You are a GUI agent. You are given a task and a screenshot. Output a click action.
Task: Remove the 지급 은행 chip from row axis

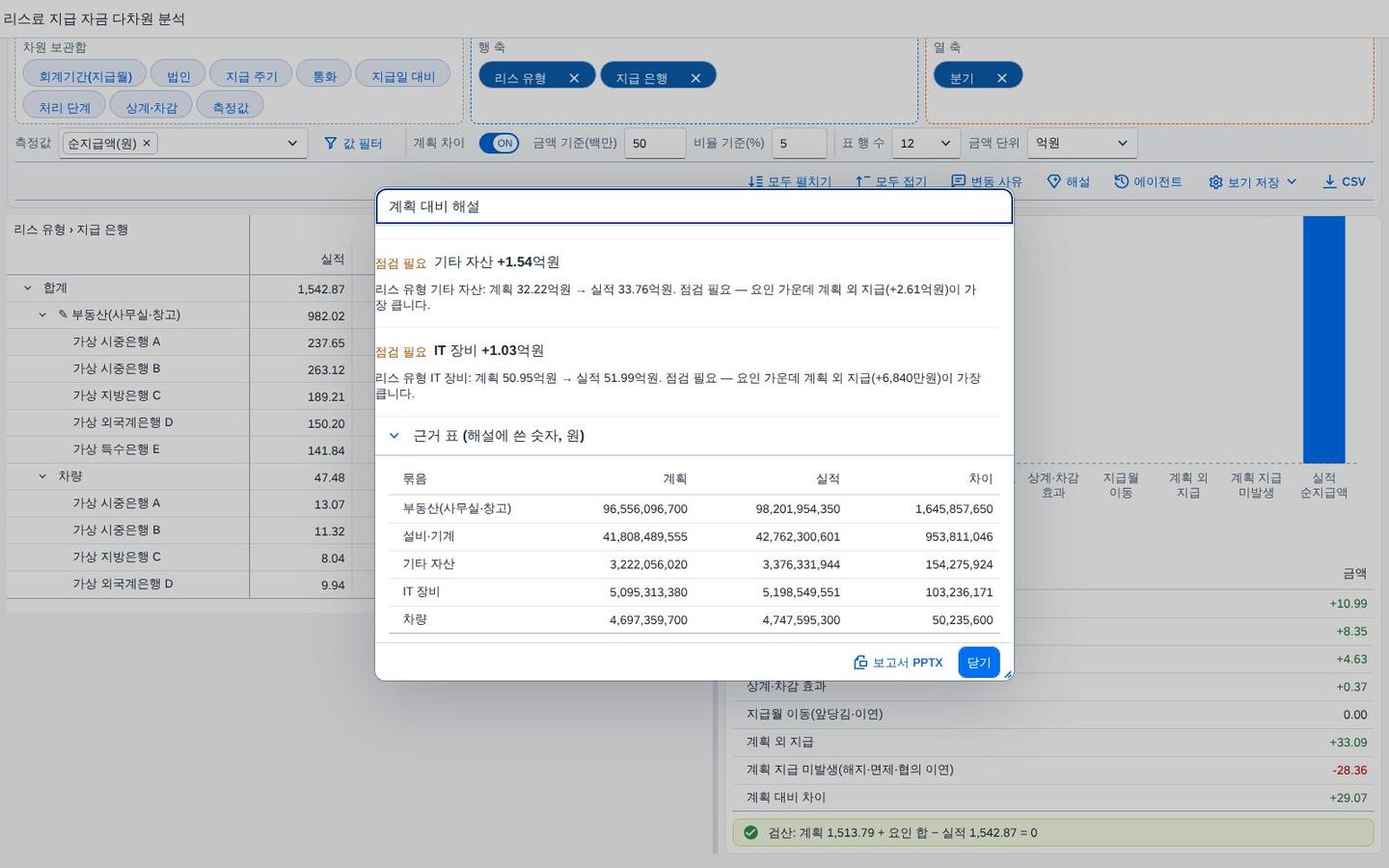695,78
